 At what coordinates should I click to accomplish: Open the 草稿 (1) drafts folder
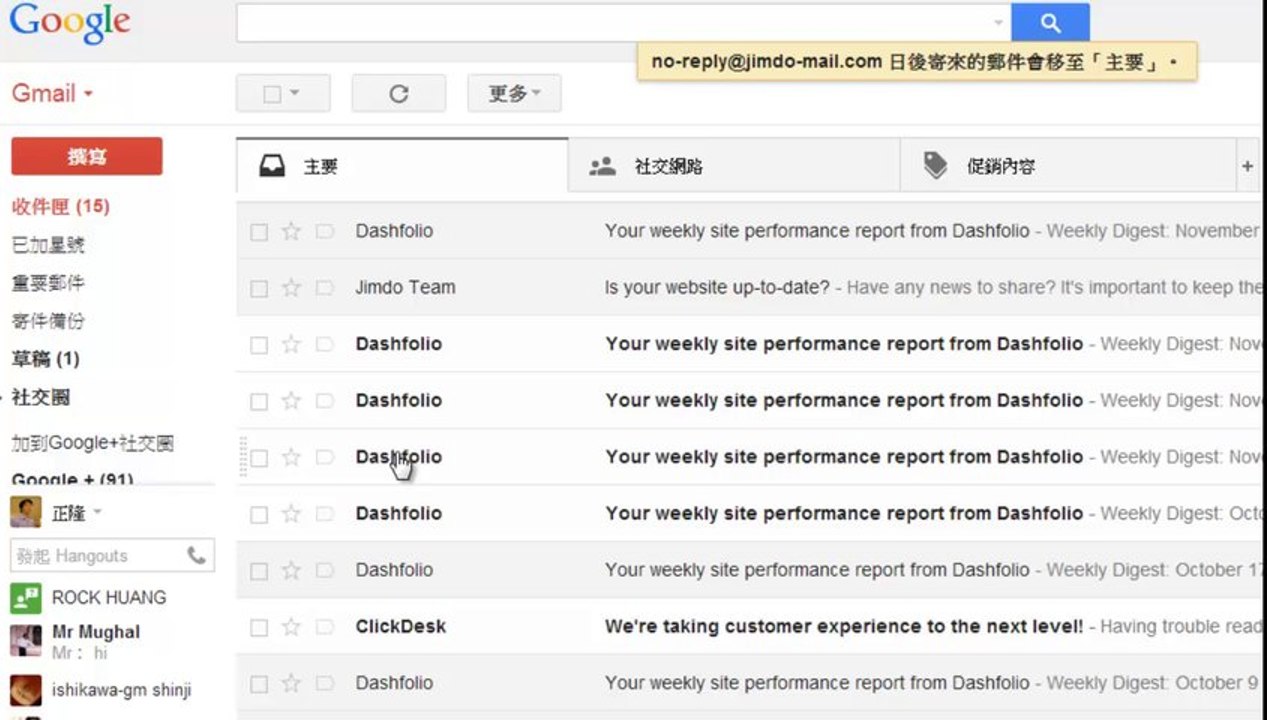point(45,359)
